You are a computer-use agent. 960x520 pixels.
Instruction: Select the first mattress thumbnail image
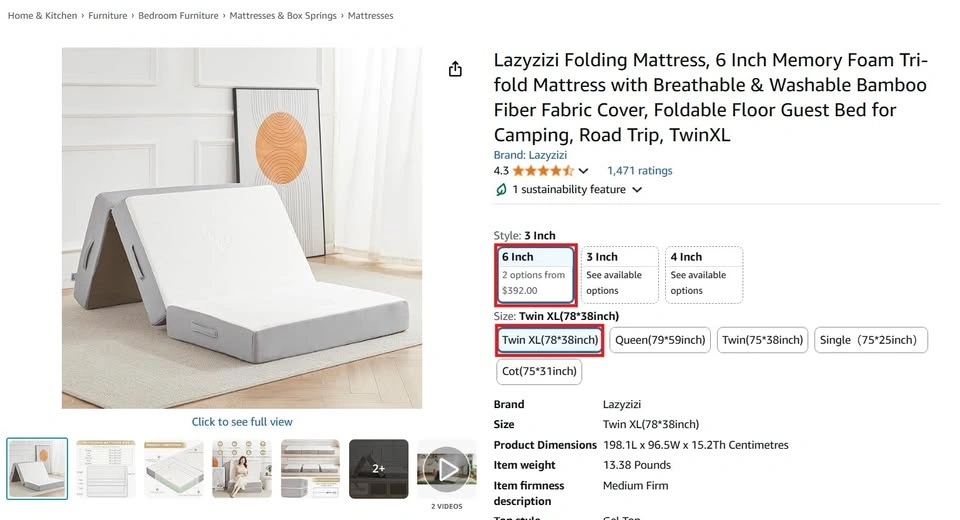38,468
